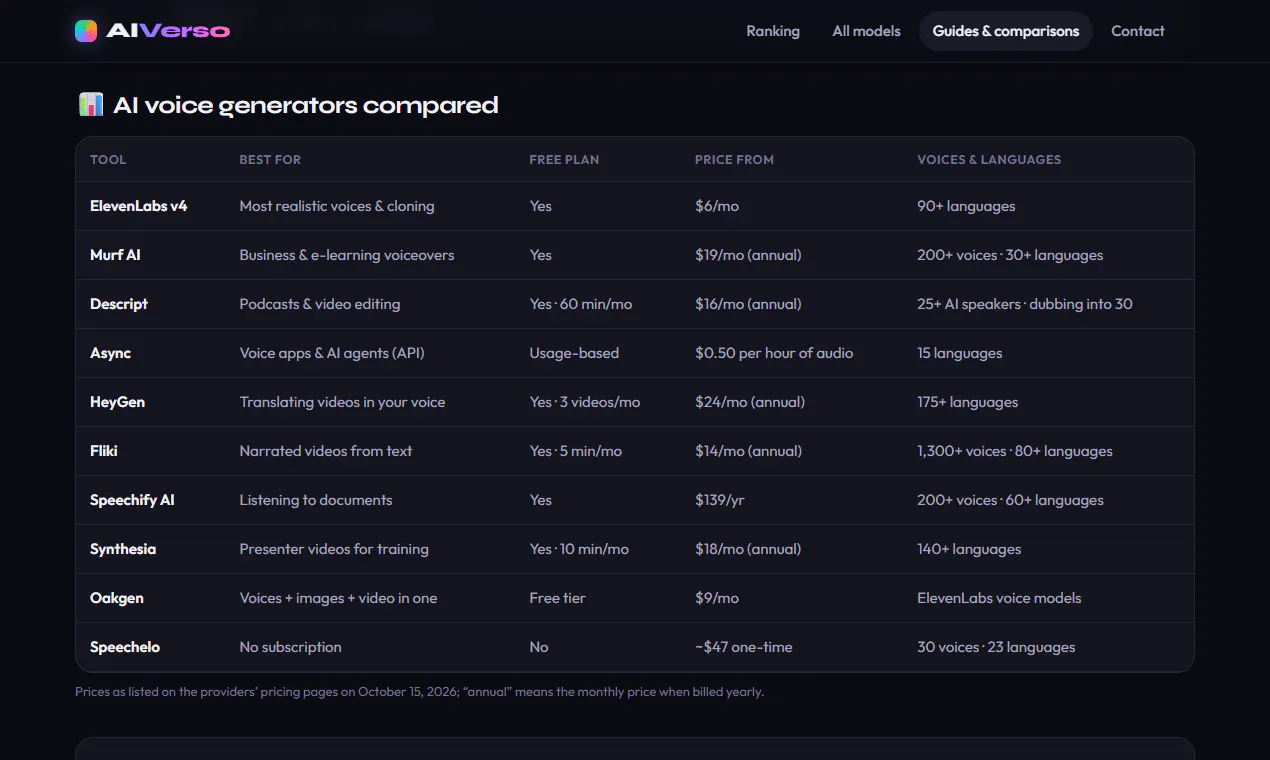Click the VOICES & LANGUAGES column header
The width and height of the screenshot is (1270, 760).
989,159
